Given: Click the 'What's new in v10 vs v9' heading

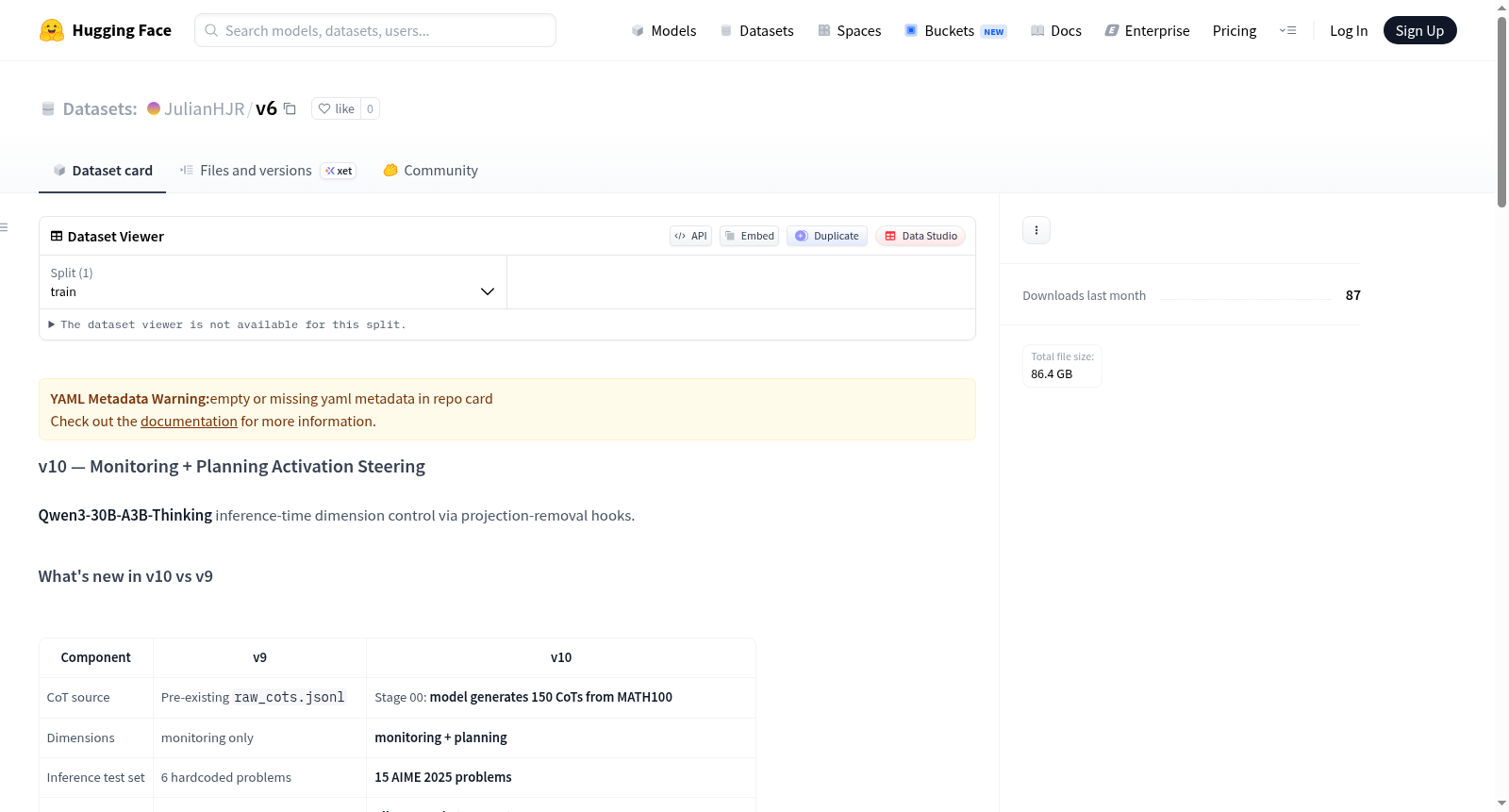Looking at the screenshot, I should pos(125,576).
